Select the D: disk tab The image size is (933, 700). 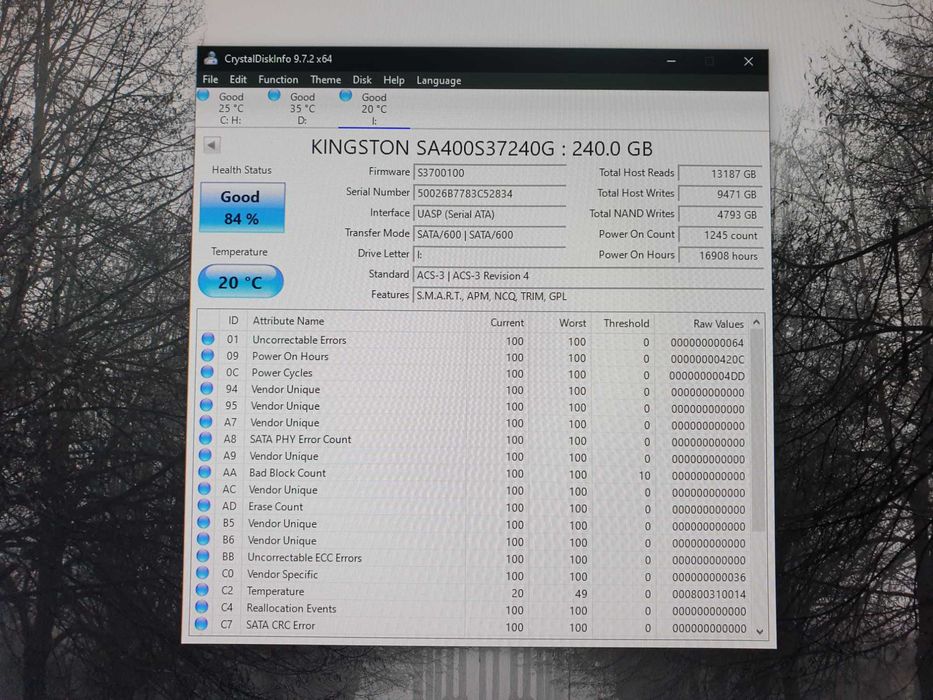tap(302, 108)
